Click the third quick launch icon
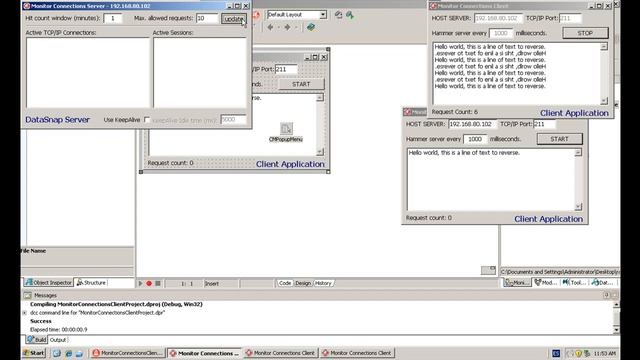The image size is (640, 360). (x=79, y=353)
